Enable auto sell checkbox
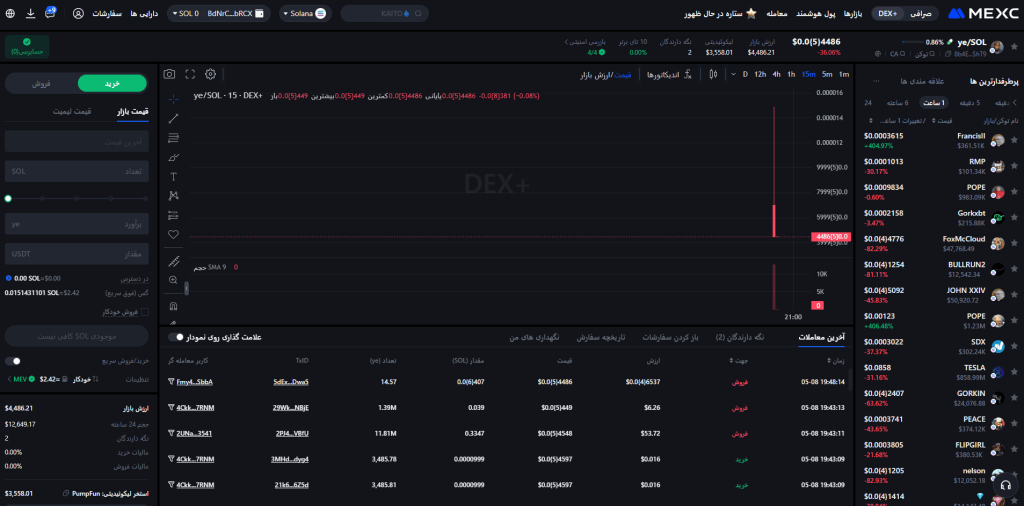The width and height of the screenshot is (1024, 506). (x=145, y=312)
